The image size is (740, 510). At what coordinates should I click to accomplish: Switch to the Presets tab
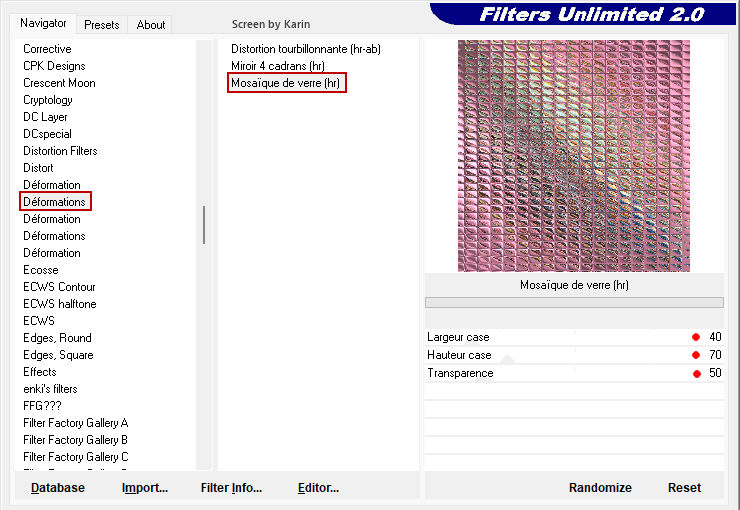(x=101, y=25)
